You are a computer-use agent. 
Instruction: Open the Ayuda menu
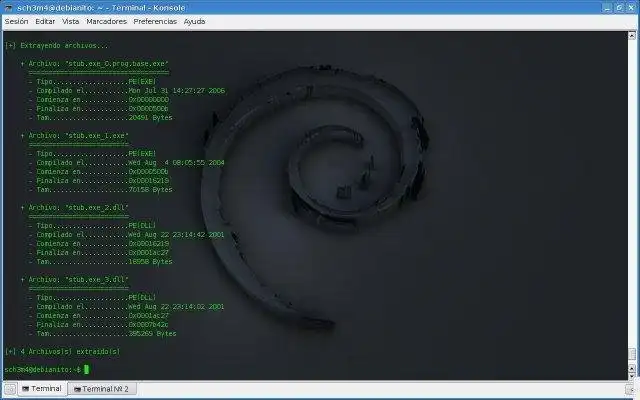tap(194, 22)
